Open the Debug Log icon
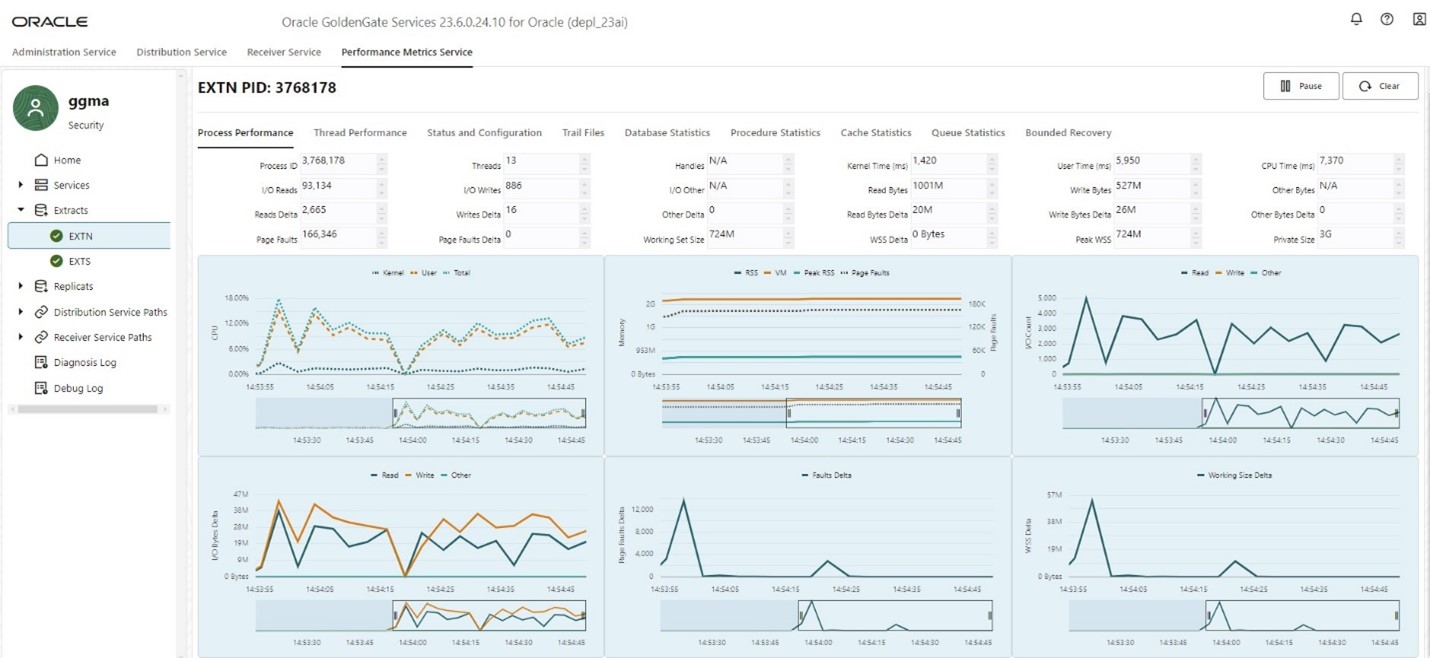The image size is (1430, 658). pyautogui.click(x=41, y=388)
